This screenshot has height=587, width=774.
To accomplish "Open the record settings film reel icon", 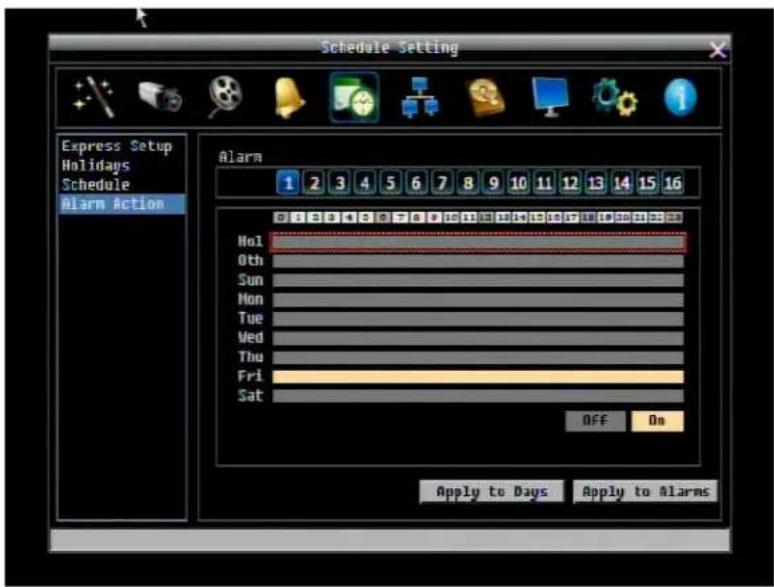I will coord(225,97).
